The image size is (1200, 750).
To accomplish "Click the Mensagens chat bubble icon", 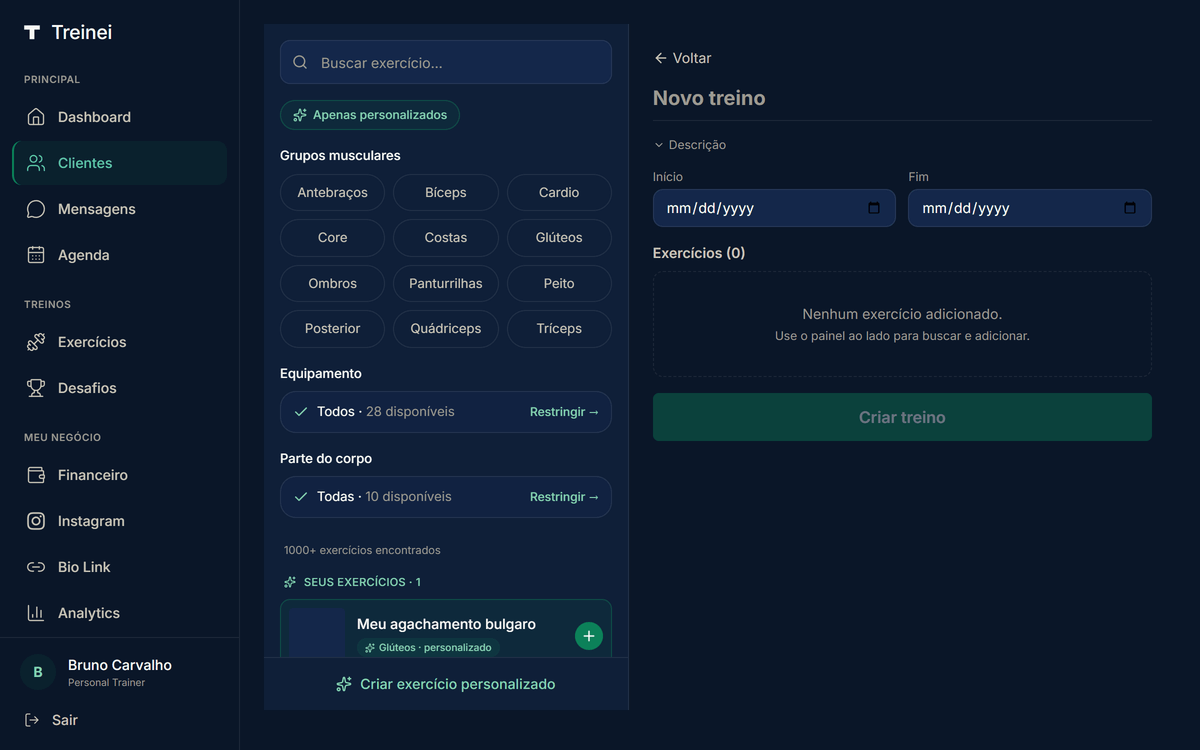I will point(36,209).
